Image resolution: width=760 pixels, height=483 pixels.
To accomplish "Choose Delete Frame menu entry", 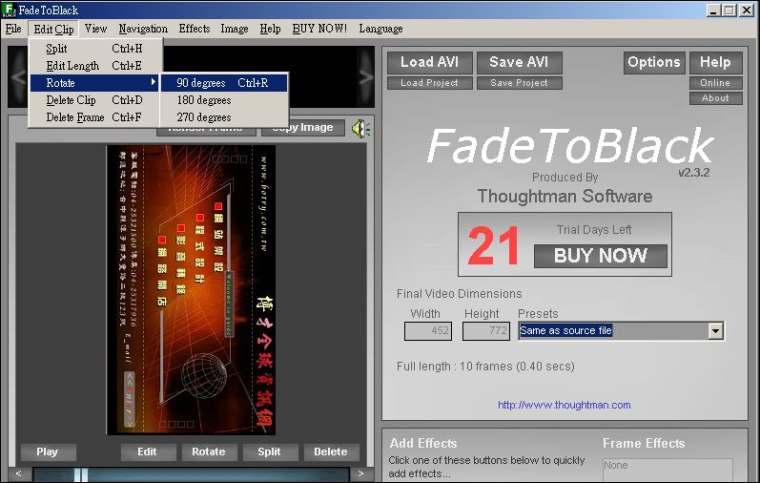I will [x=95, y=117].
